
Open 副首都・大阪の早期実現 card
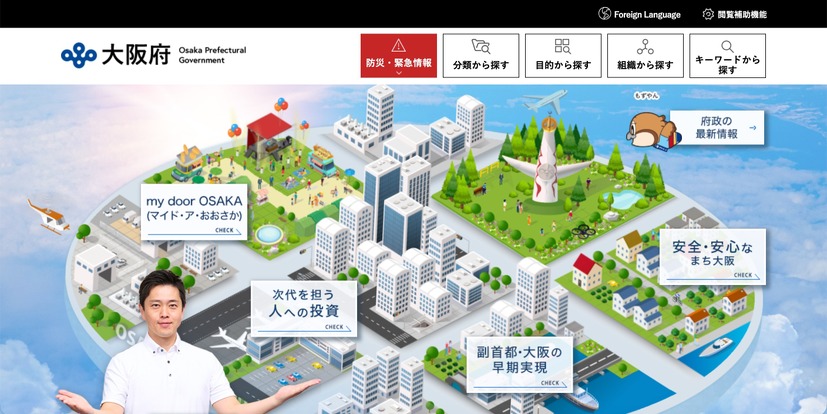click(x=520, y=364)
